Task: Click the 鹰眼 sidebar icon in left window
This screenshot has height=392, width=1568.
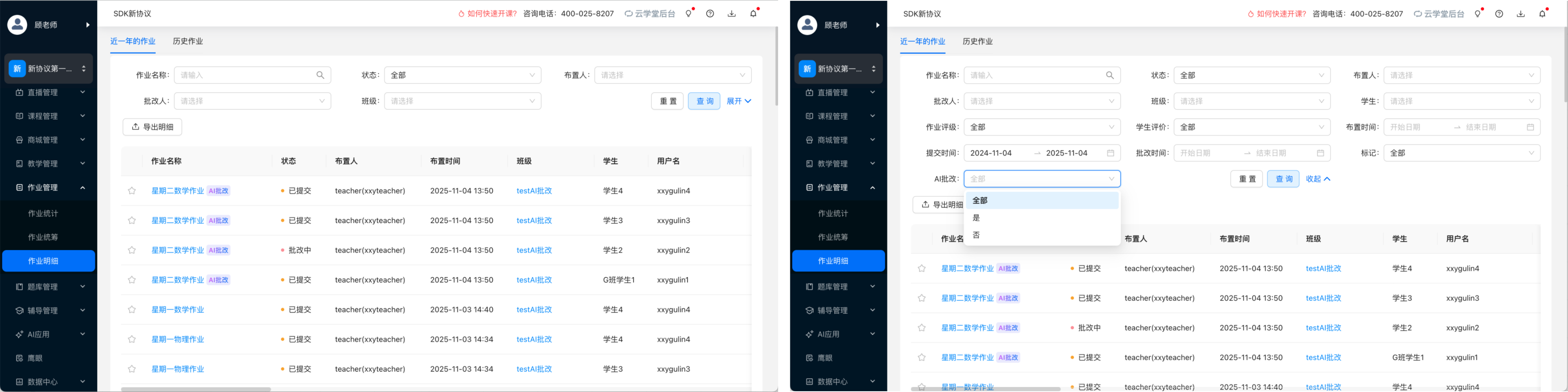Action: pyautogui.click(x=20, y=359)
